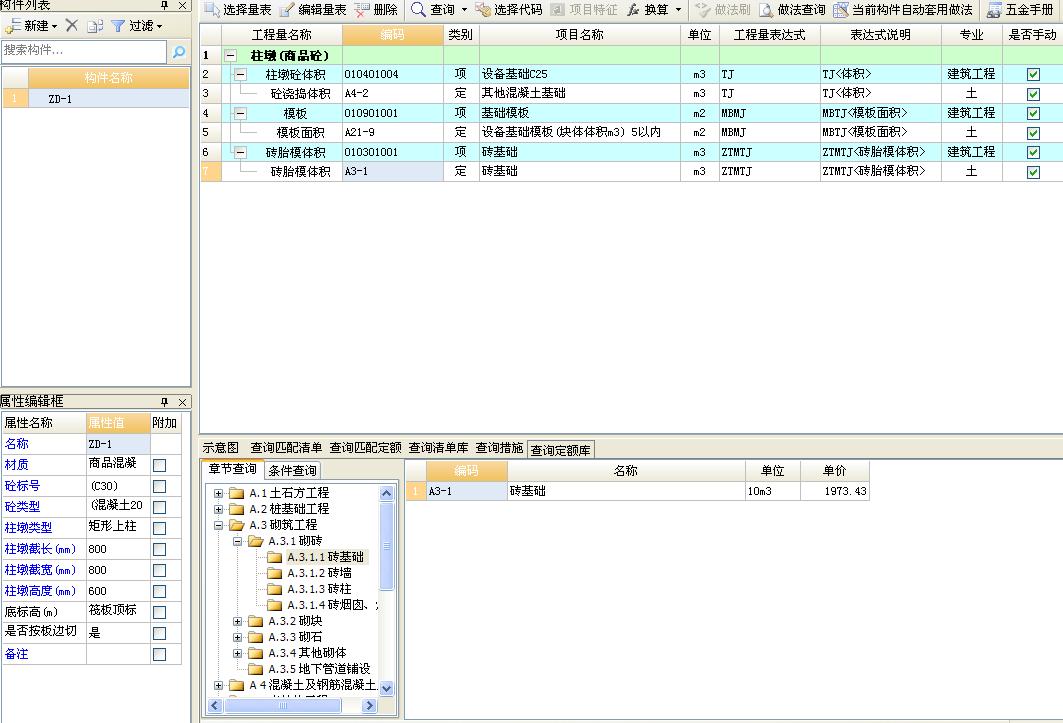Check the 附加 box for 备注
The width and height of the screenshot is (1063, 723).
tap(159, 654)
